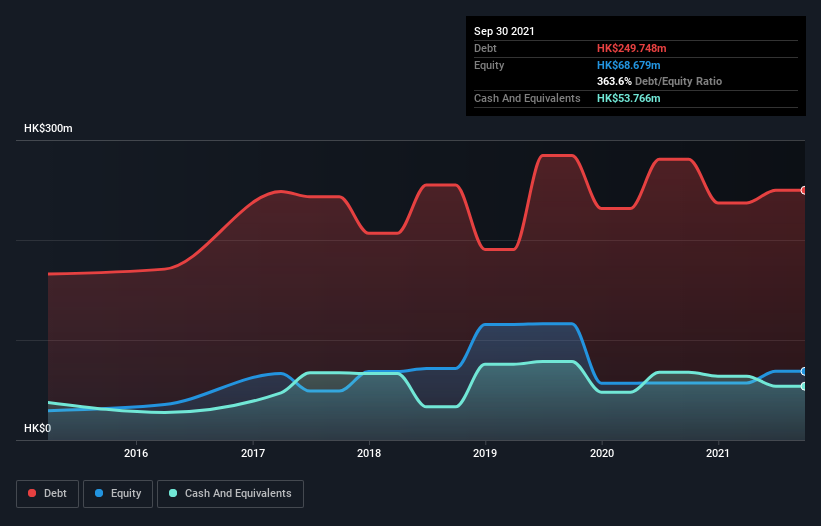
Task: Select the 2017 x-axis label
Action: (253, 453)
